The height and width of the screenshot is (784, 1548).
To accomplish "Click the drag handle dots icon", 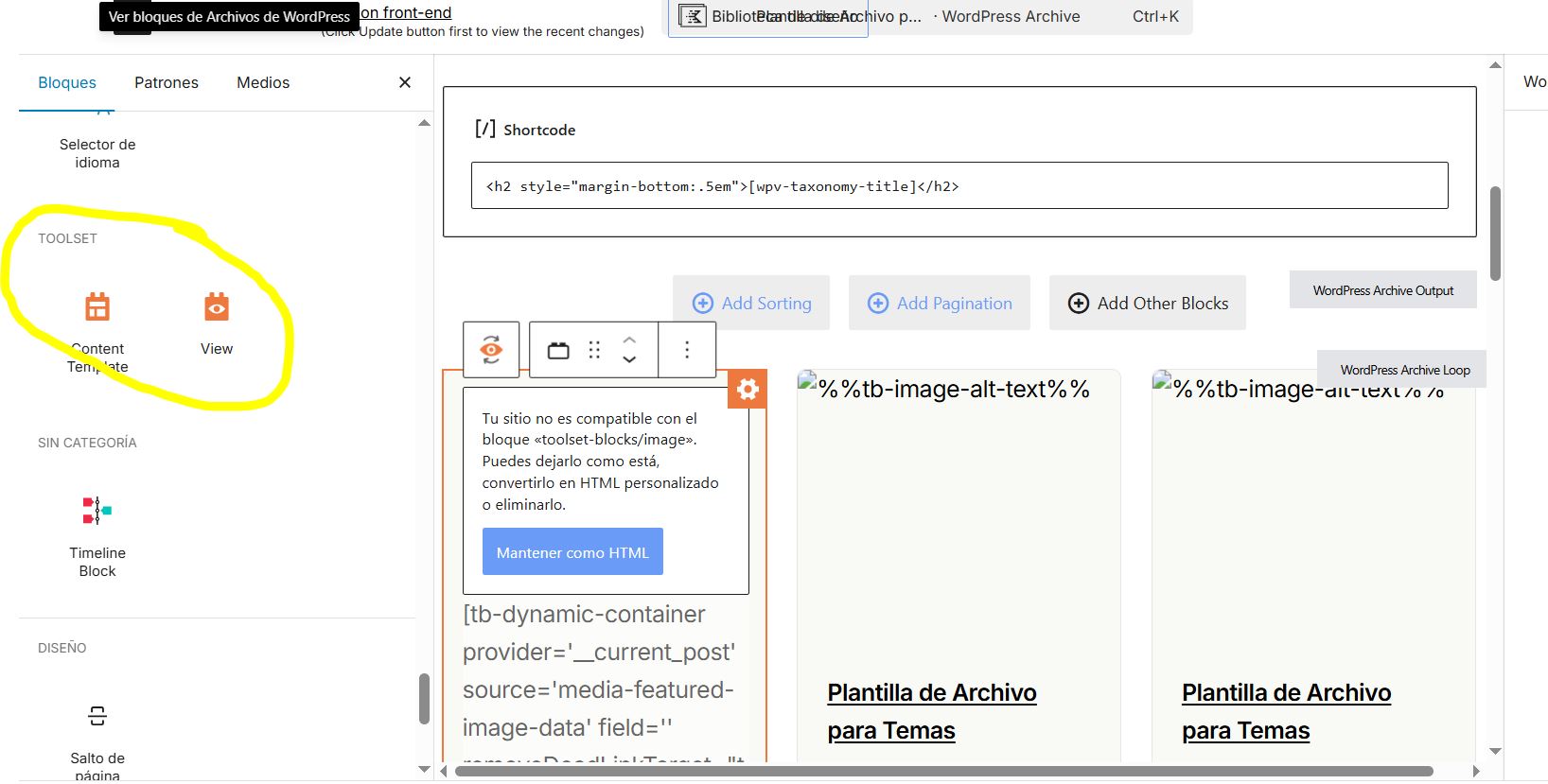I will pos(594,350).
